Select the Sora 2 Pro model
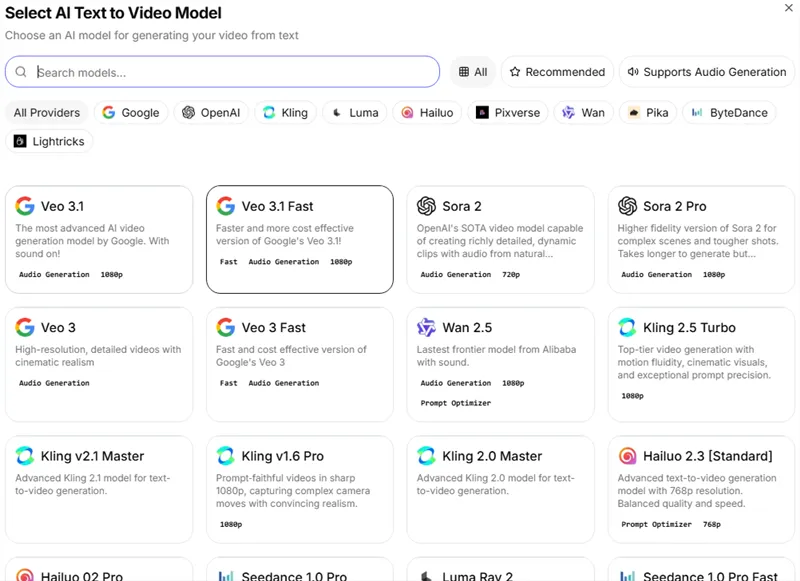800x581 pixels. [x=701, y=237]
